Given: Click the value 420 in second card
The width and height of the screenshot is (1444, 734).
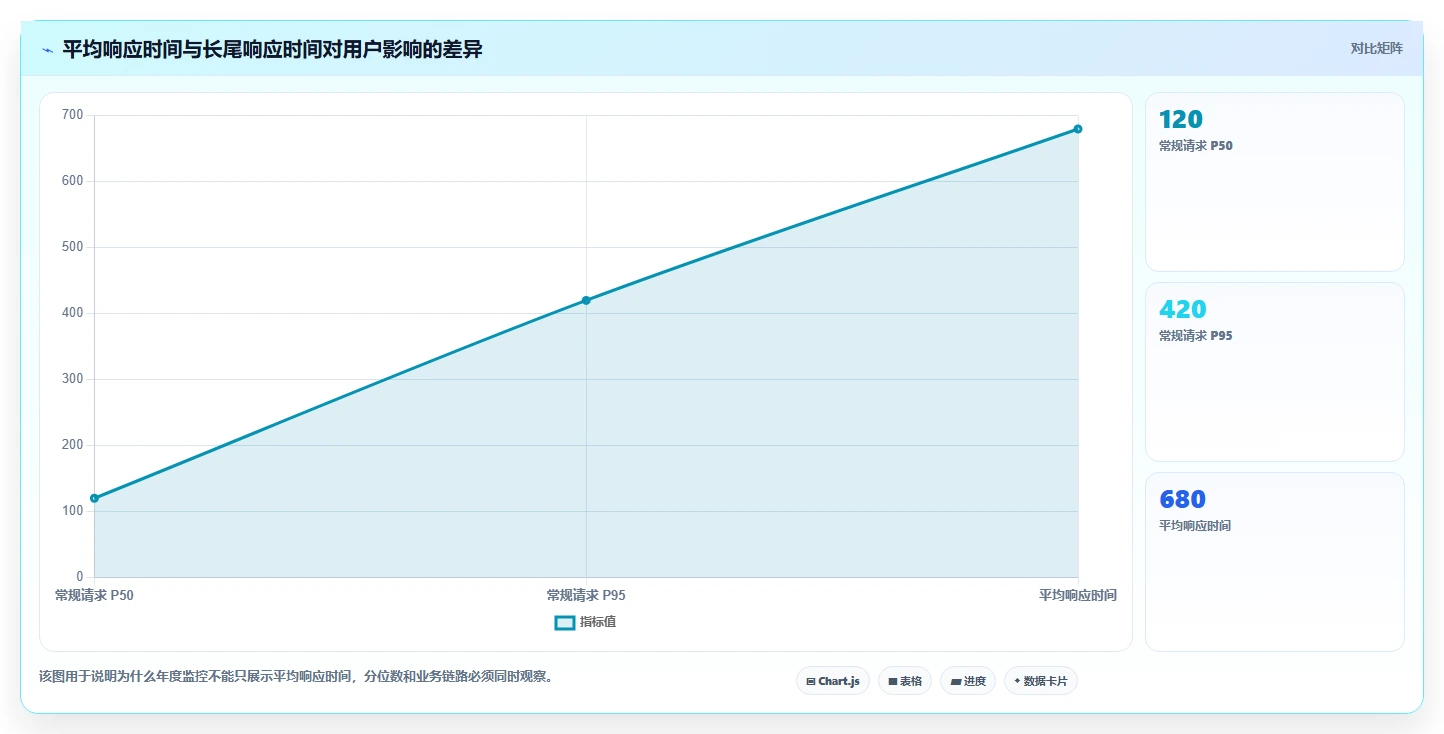Looking at the screenshot, I should [x=1183, y=309].
